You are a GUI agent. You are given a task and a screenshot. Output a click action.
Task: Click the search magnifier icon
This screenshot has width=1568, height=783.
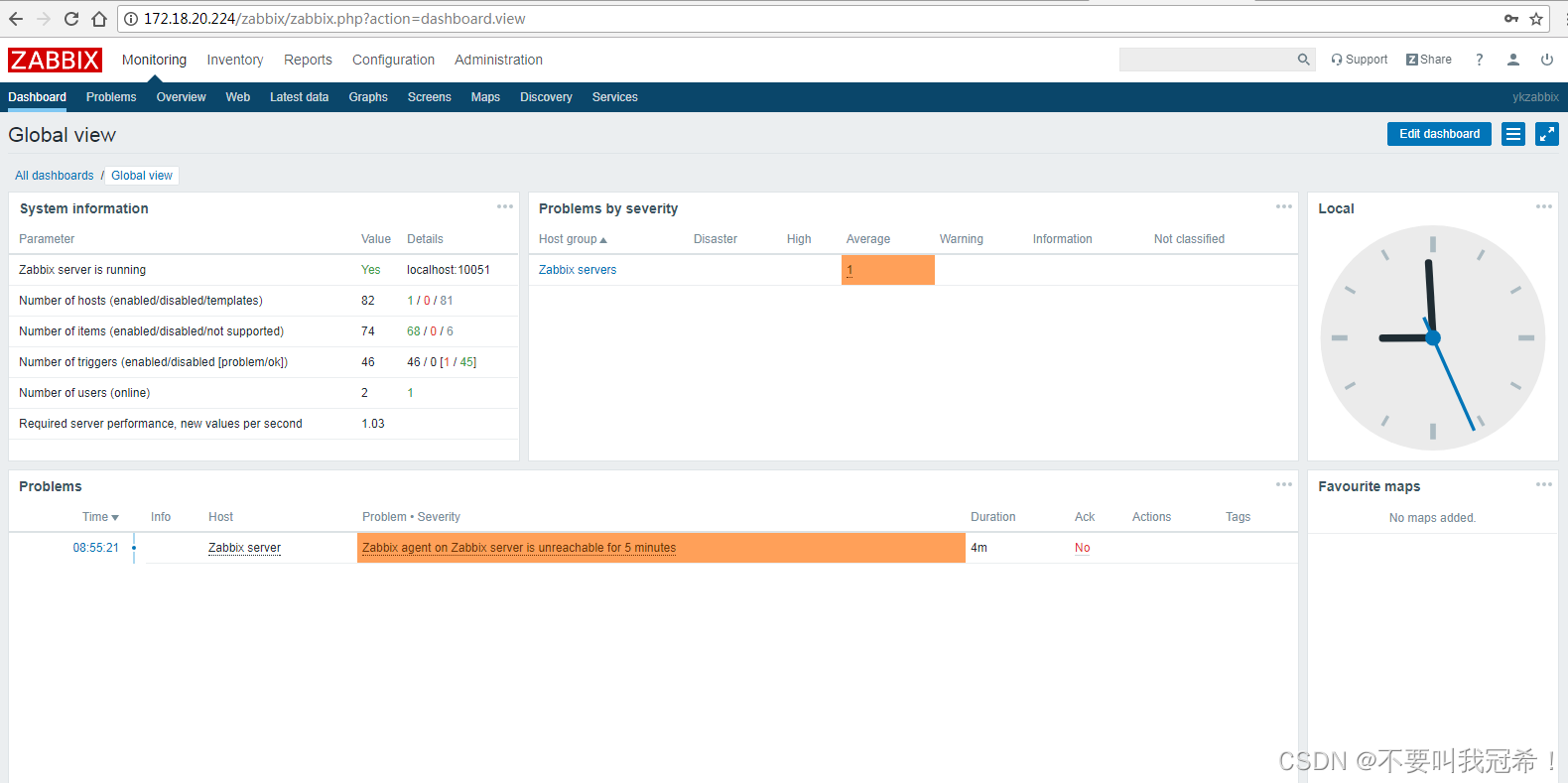click(1303, 60)
